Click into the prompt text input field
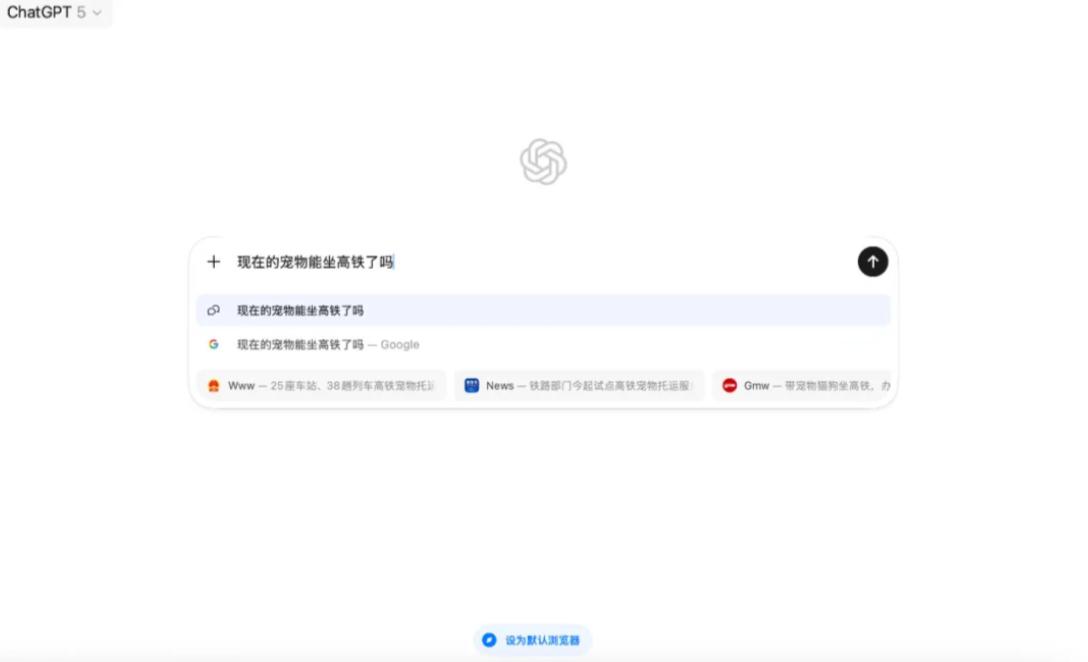Image resolution: width=1088 pixels, height=662 pixels. tap(541, 262)
